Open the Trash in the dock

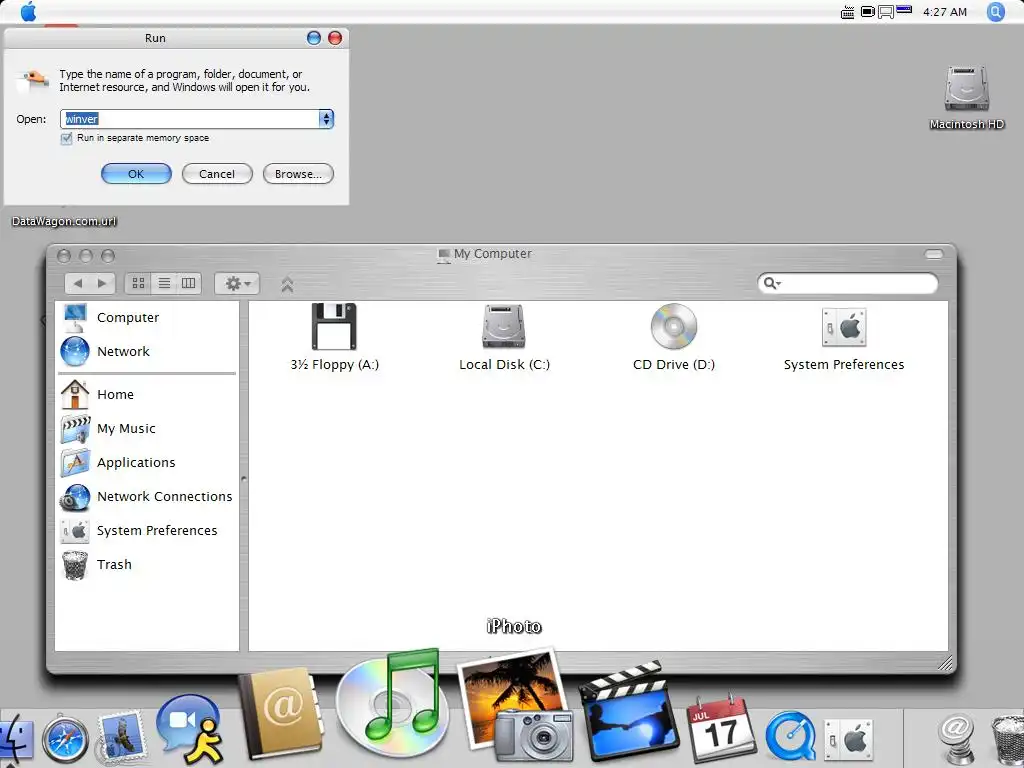(1008, 739)
